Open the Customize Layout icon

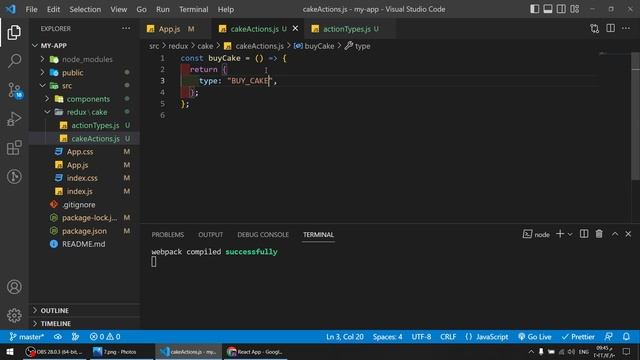tap(575, 9)
